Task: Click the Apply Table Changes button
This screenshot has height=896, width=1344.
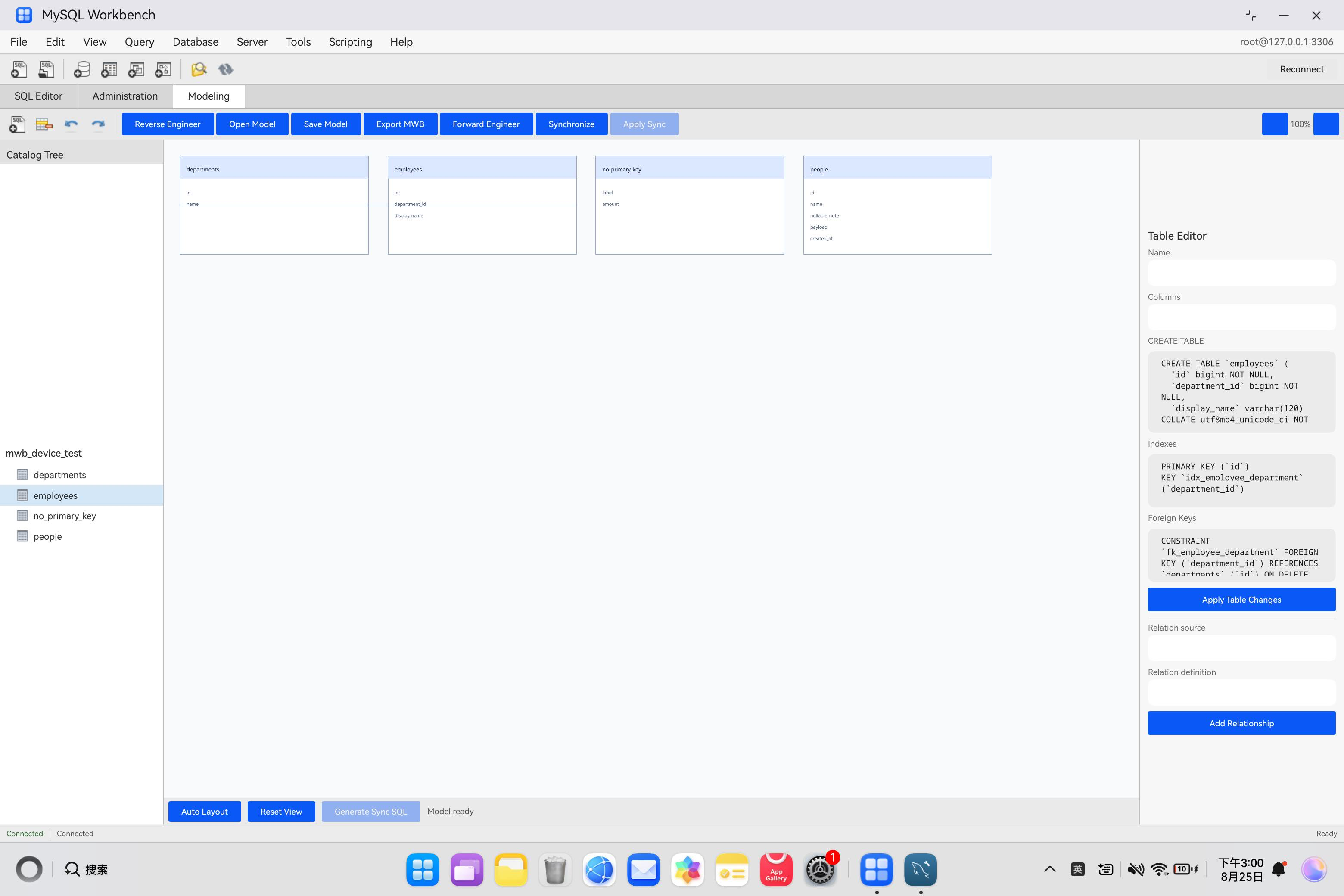Action: point(1241,600)
